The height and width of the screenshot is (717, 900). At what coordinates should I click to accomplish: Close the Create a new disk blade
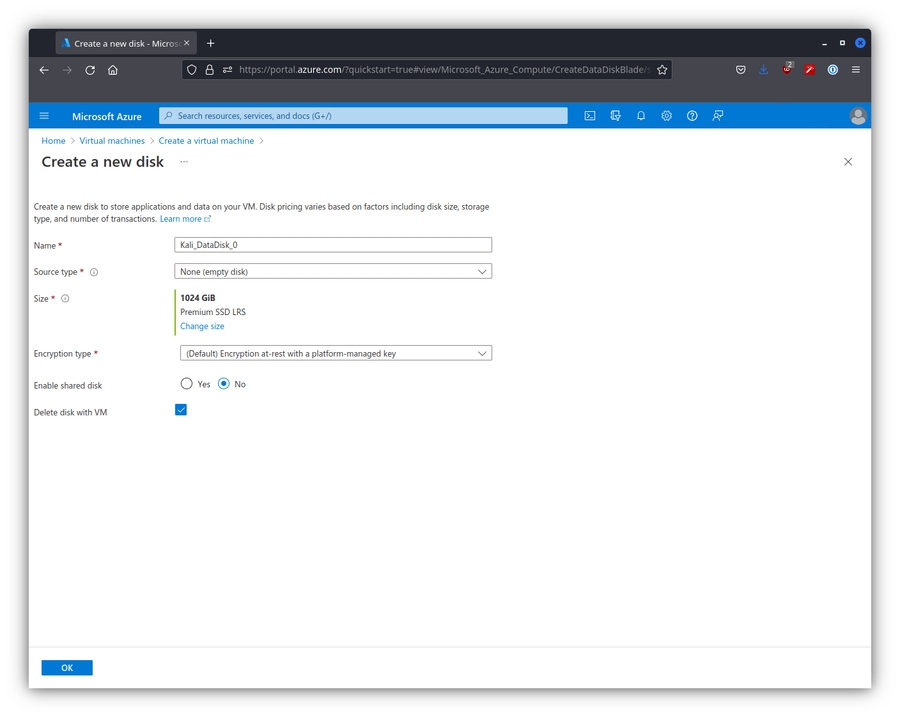tap(848, 162)
